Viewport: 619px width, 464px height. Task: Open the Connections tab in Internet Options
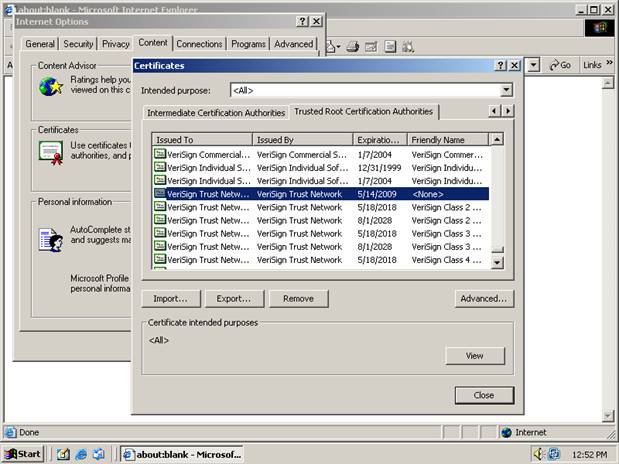point(199,44)
